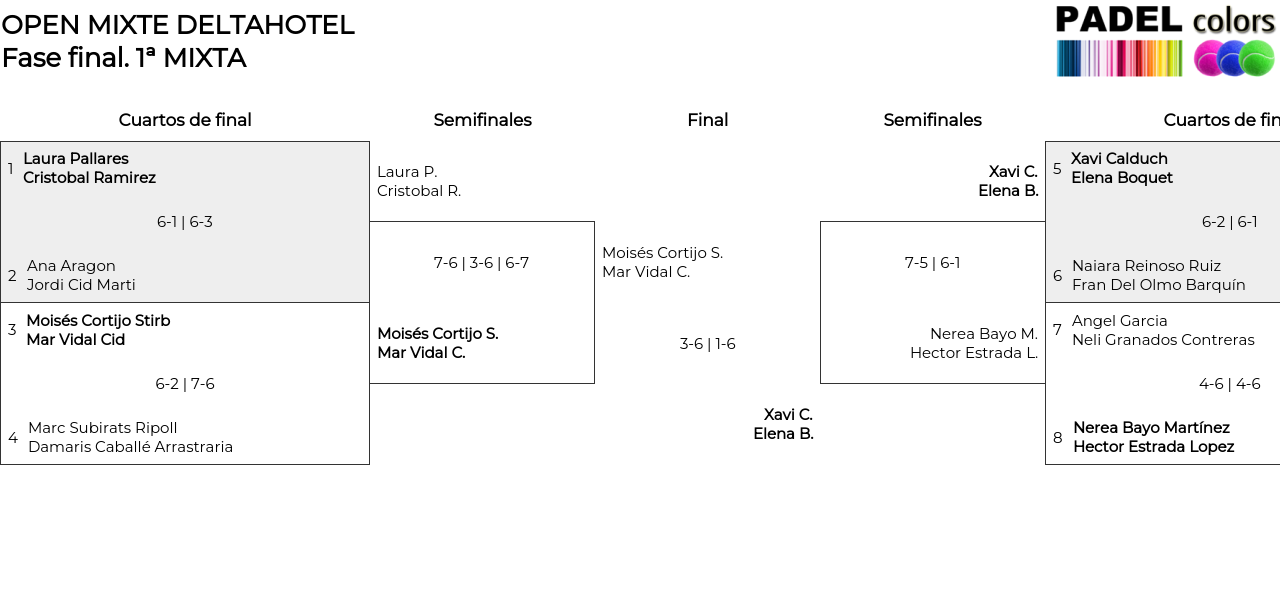Open Laura Pallares and Cristobal Ramirez team
The height and width of the screenshot is (598, 1280).
click(x=89, y=168)
